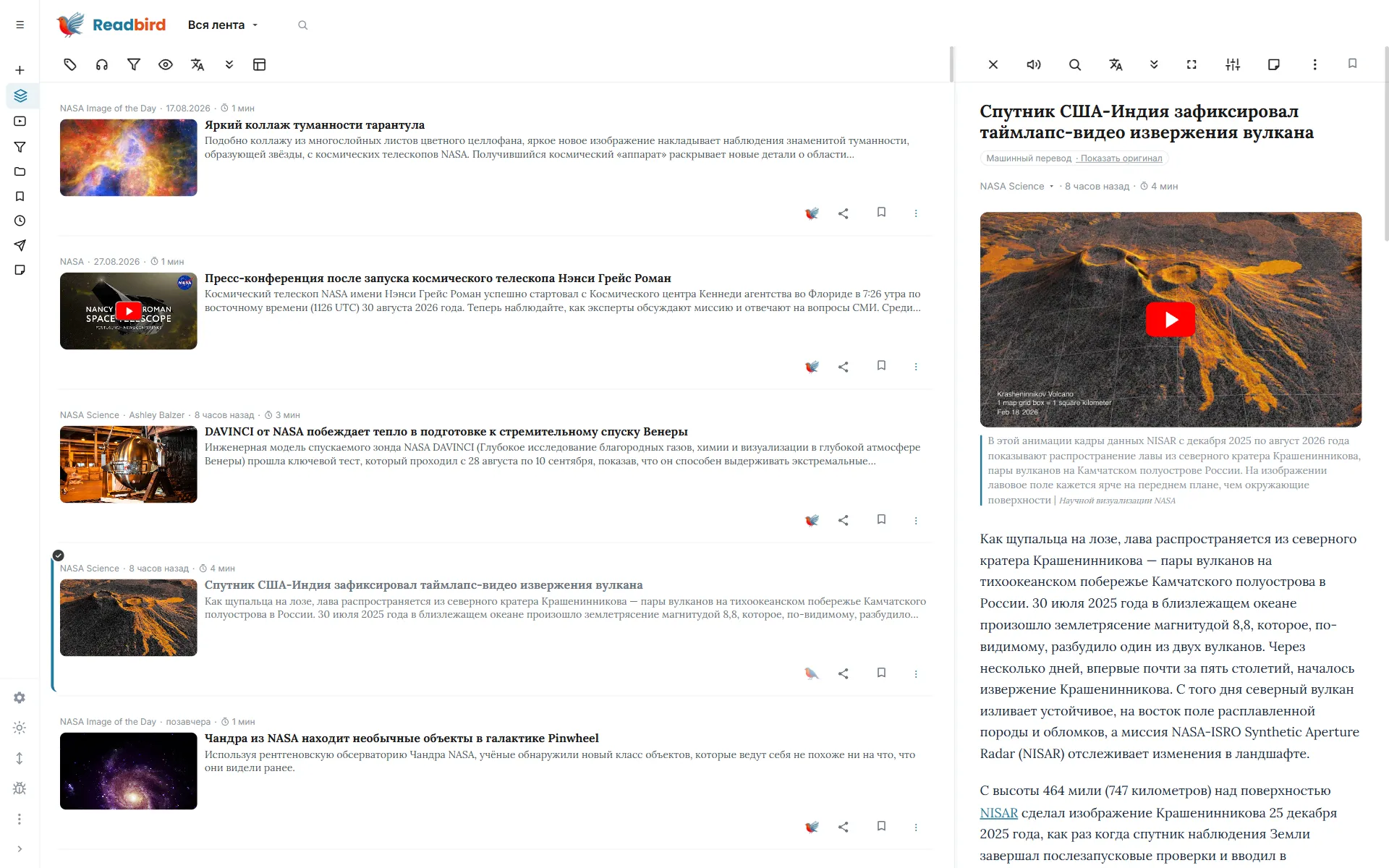Open saved bookmarks in left sidebar
1389x868 pixels.
click(20, 196)
